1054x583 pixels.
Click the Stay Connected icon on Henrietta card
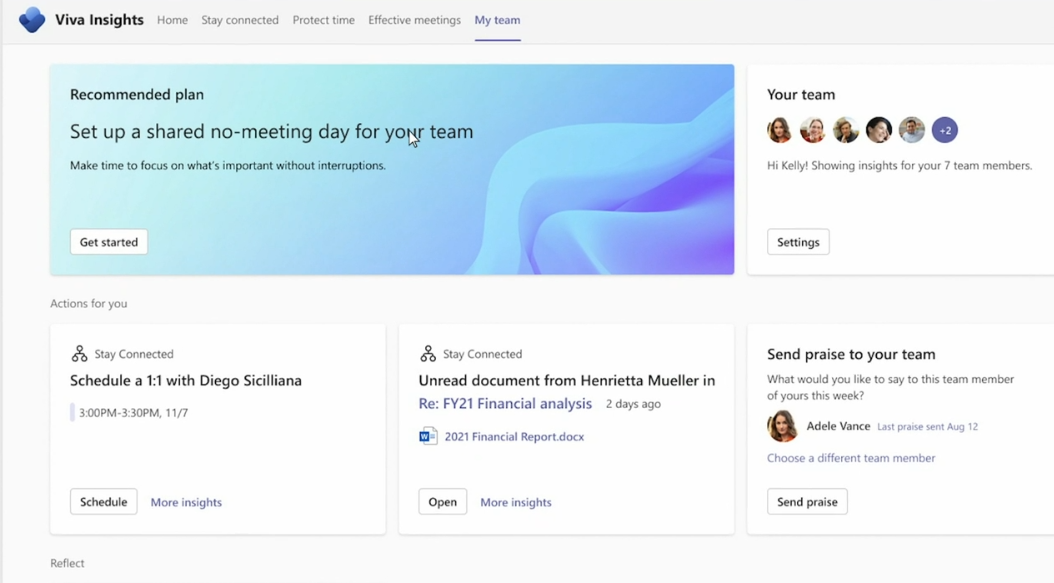click(428, 354)
